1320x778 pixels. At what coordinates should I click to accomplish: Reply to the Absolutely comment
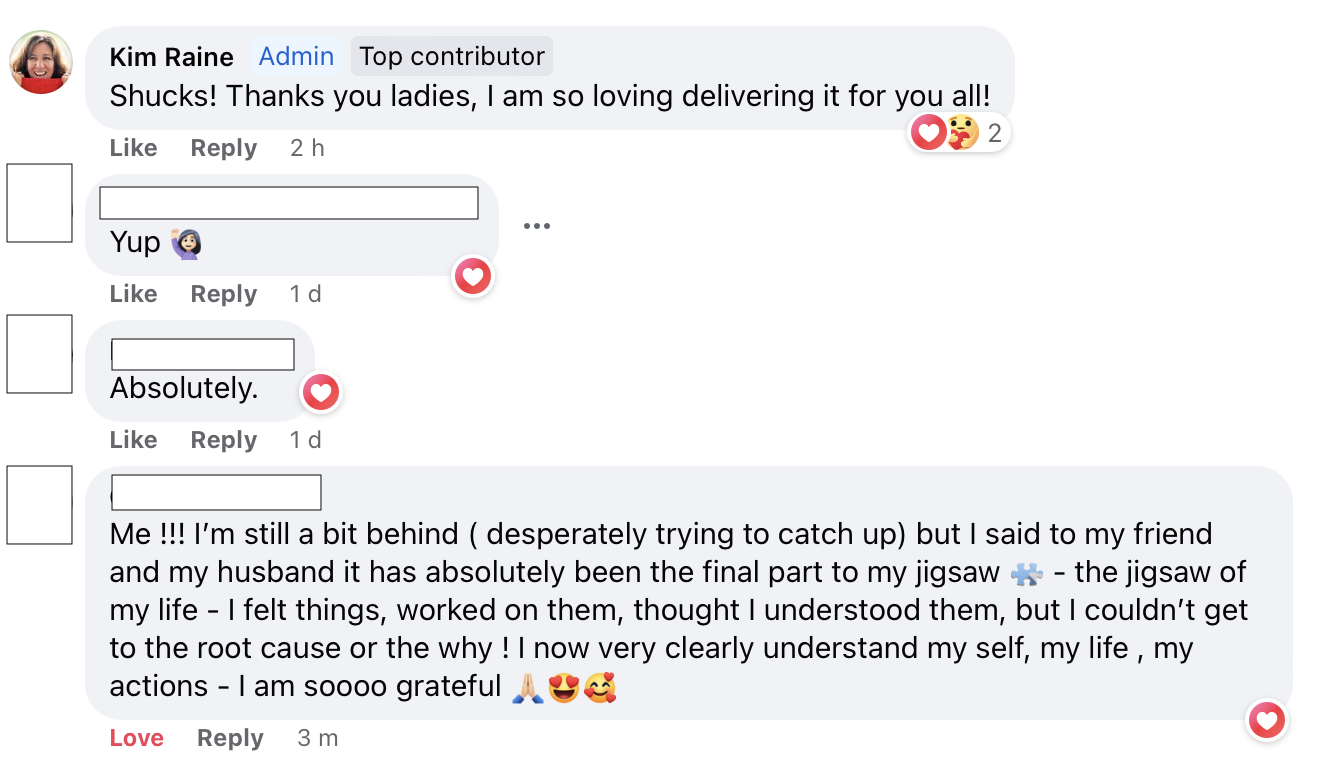tap(224, 440)
